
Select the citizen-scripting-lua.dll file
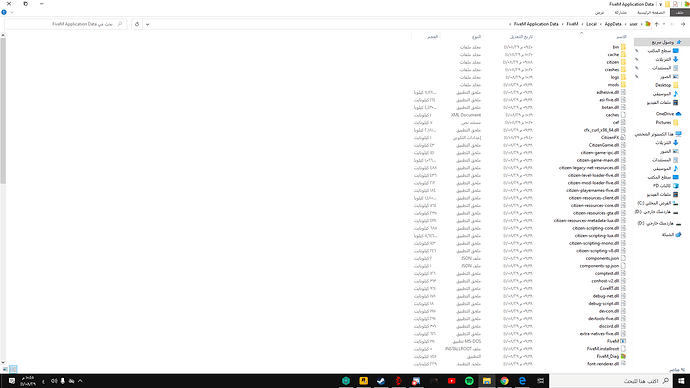pos(600,236)
